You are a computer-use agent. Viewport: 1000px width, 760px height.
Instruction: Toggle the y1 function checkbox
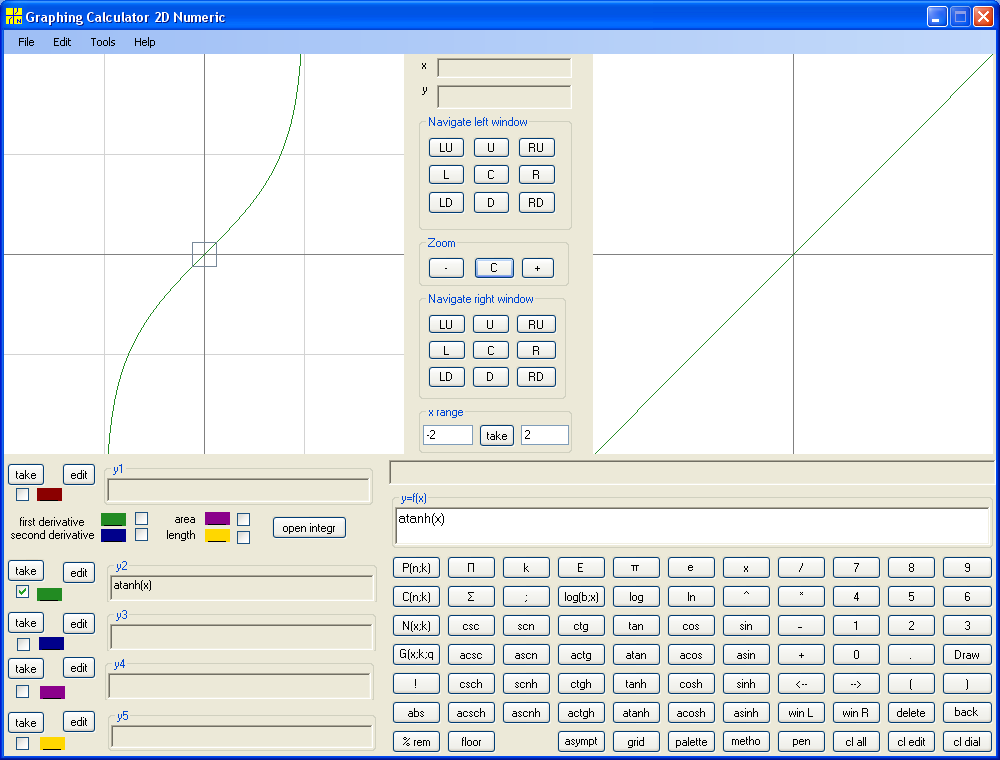point(23,494)
